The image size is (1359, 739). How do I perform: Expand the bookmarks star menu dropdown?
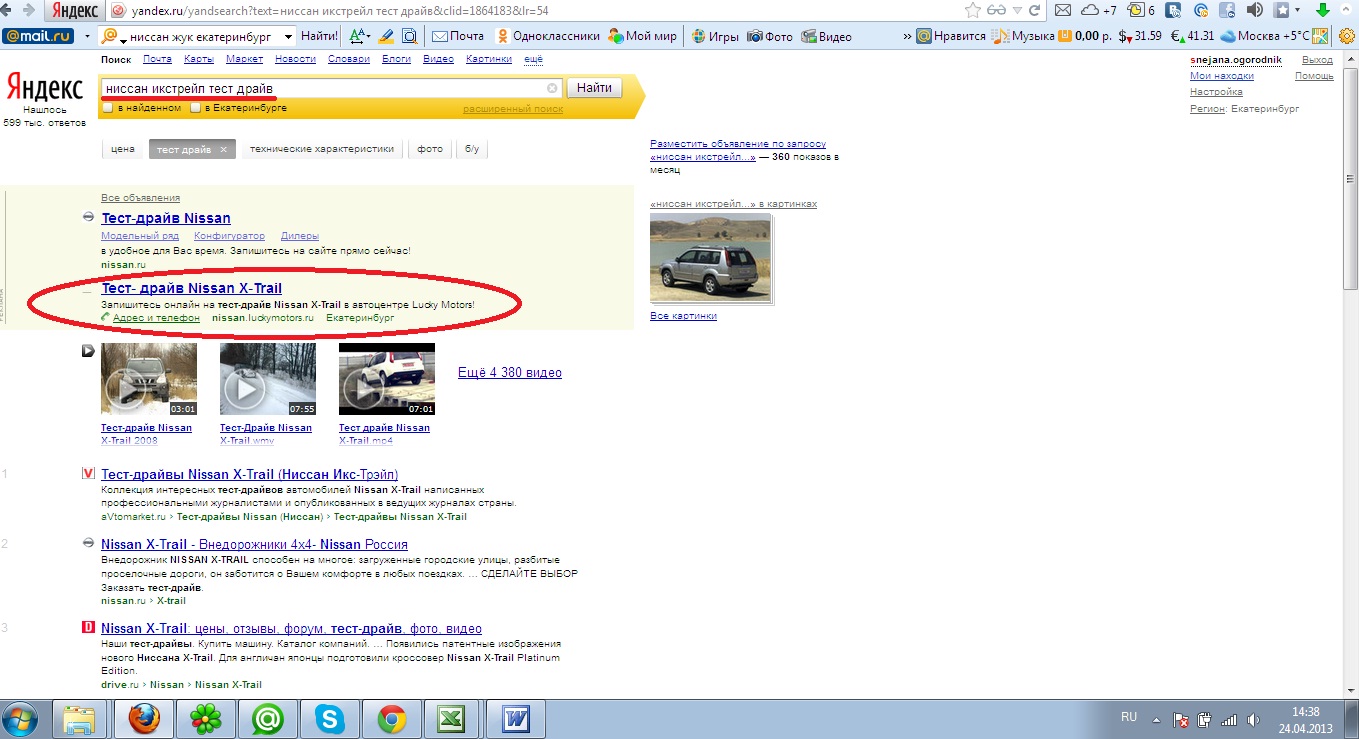point(1299,10)
